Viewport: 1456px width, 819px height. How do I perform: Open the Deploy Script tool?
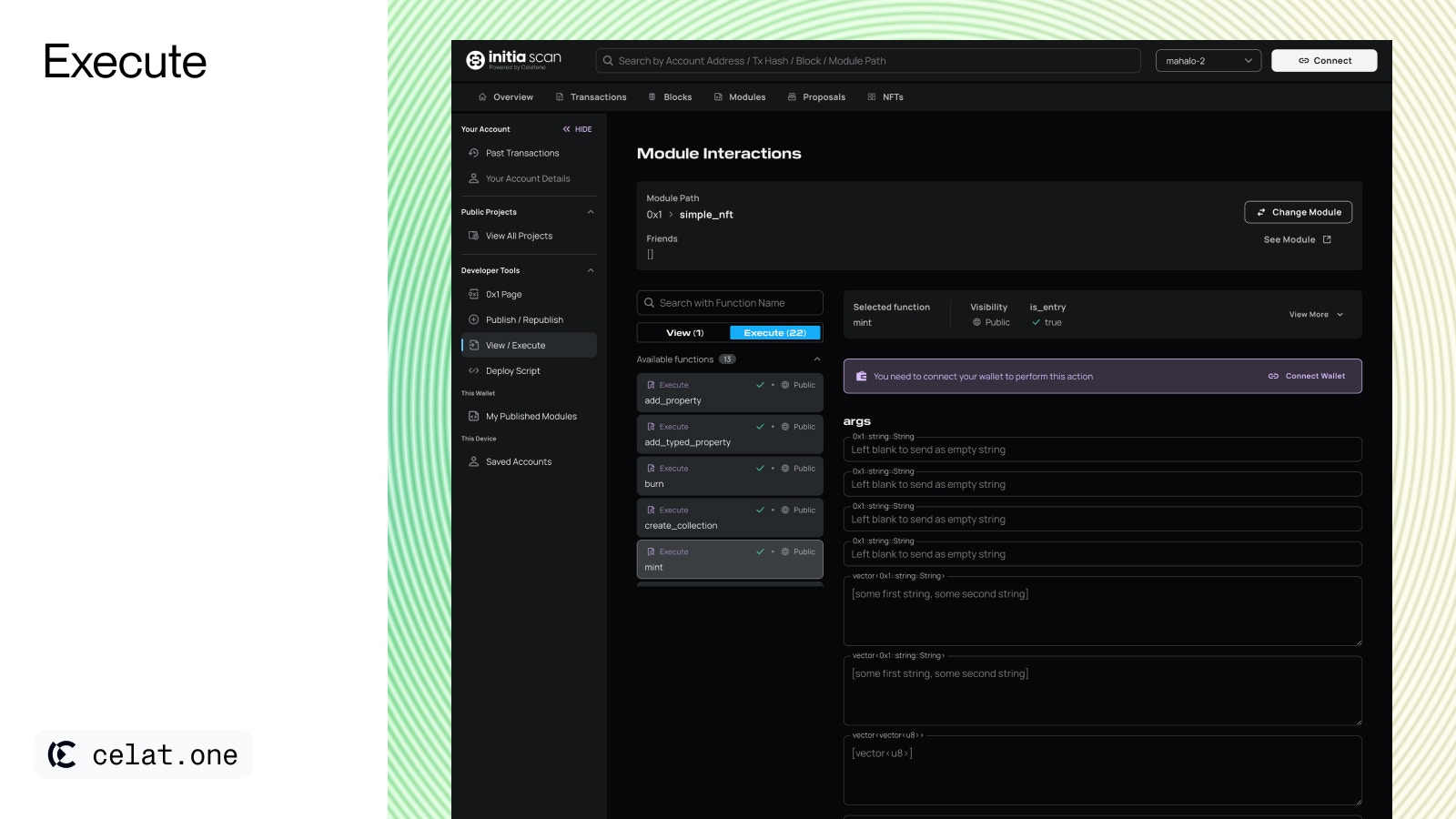coord(512,371)
